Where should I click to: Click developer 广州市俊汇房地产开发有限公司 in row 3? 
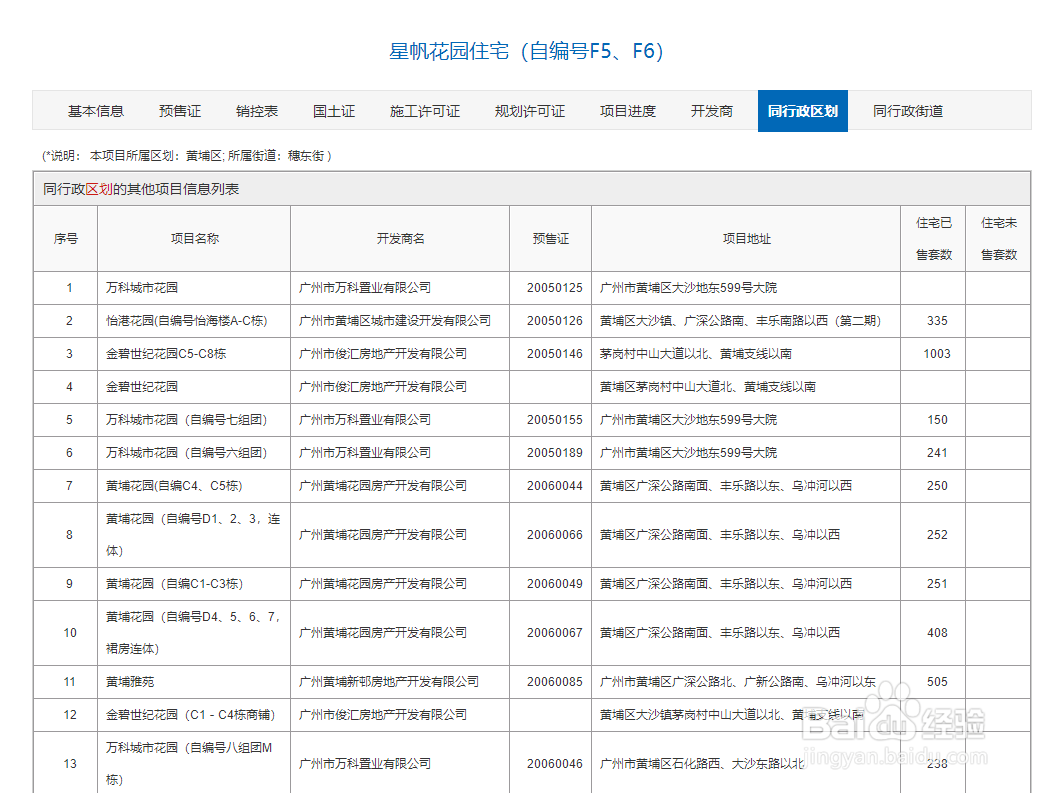click(383, 354)
